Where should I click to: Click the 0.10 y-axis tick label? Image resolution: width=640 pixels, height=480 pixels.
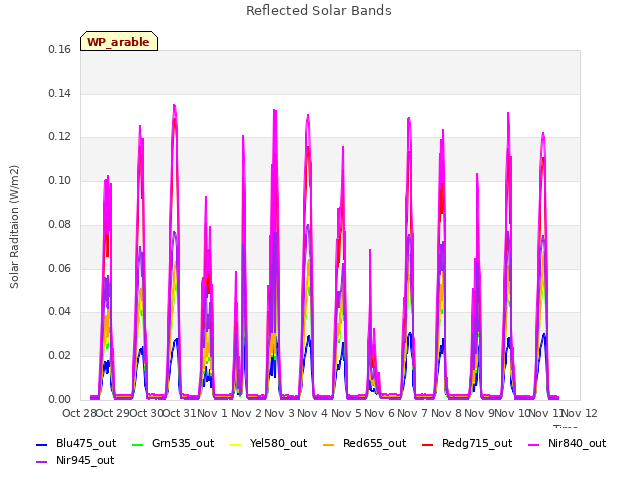coord(59,180)
